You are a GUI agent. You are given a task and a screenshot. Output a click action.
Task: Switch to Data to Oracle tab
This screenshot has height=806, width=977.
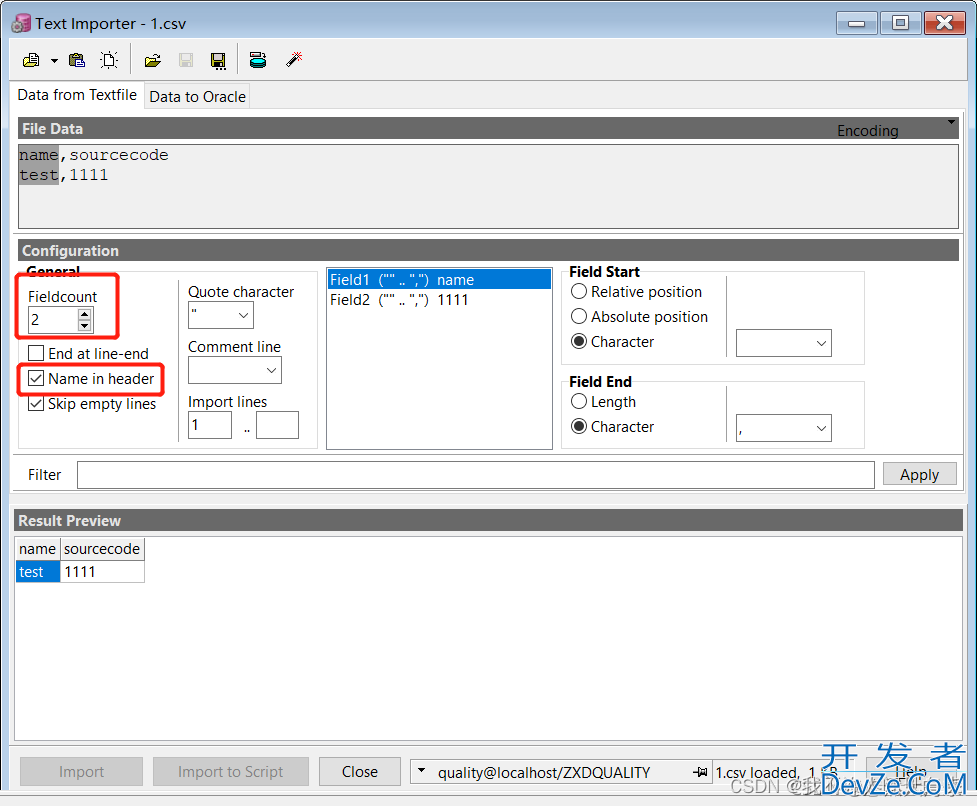coord(198,97)
